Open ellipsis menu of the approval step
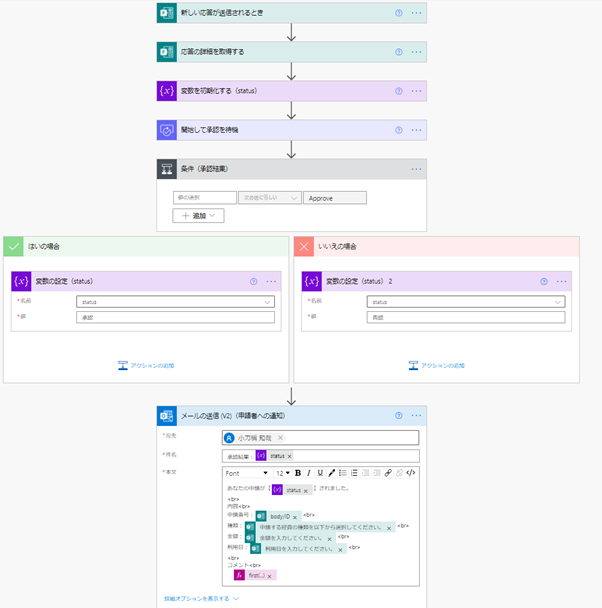 416,130
